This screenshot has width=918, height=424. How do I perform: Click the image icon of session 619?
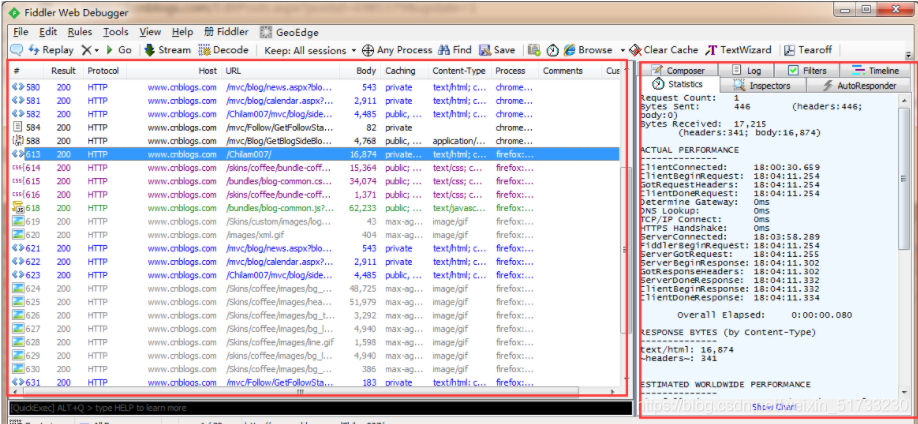[18, 221]
